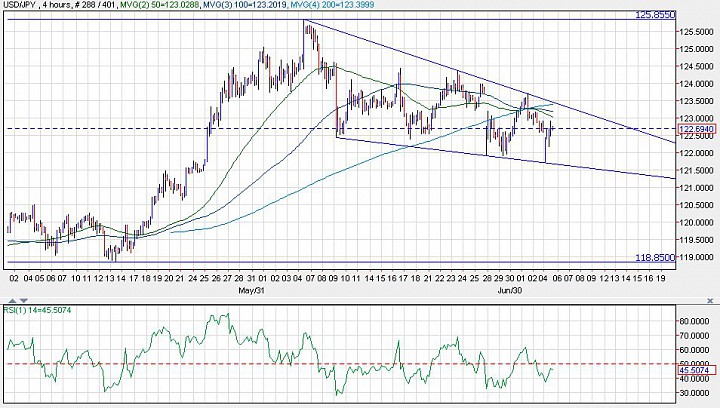Click the up arrow above the RSI panel
The image size is (720, 408).
(13, 300)
